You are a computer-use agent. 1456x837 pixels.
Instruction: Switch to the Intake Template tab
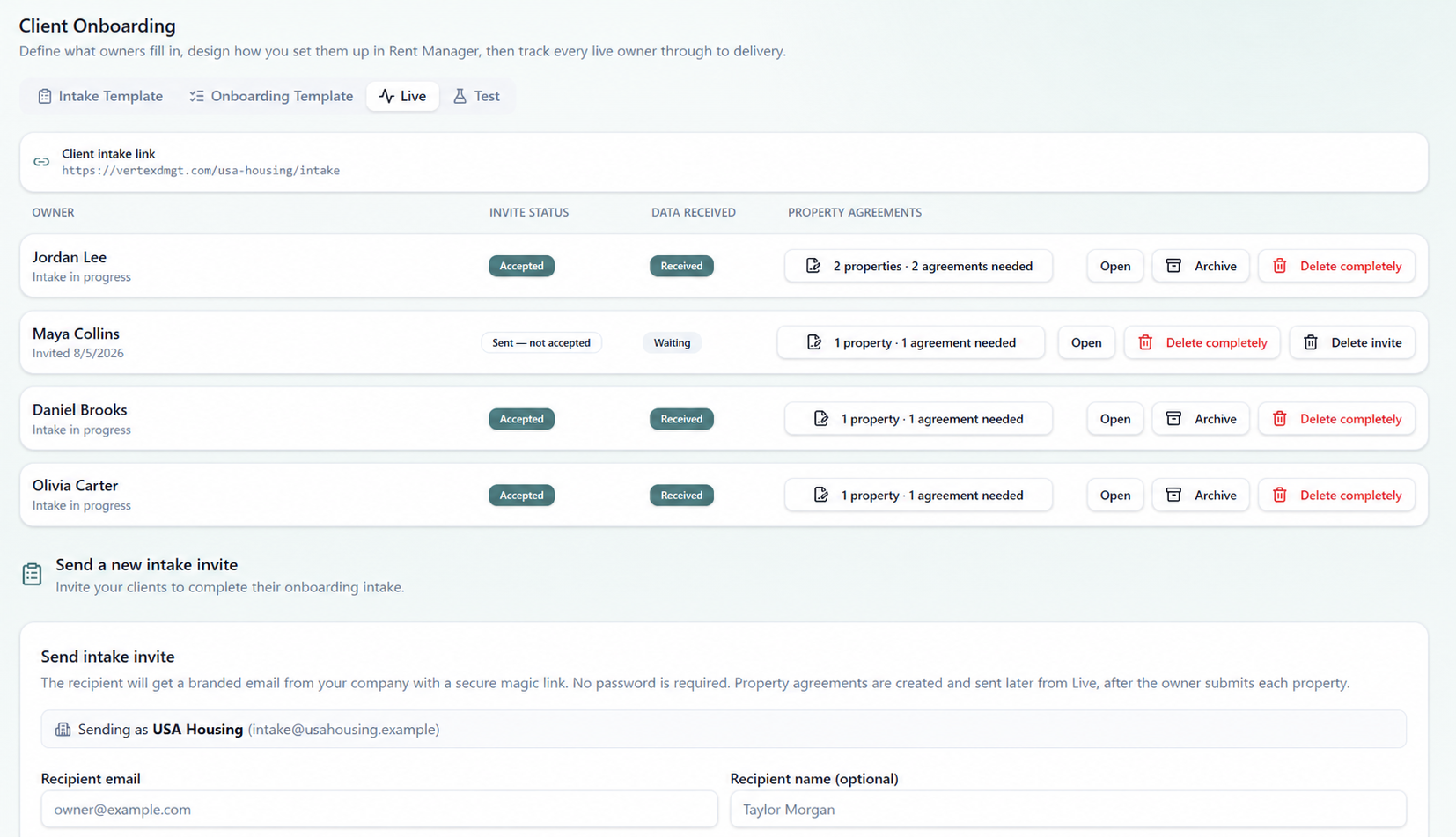(x=100, y=96)
